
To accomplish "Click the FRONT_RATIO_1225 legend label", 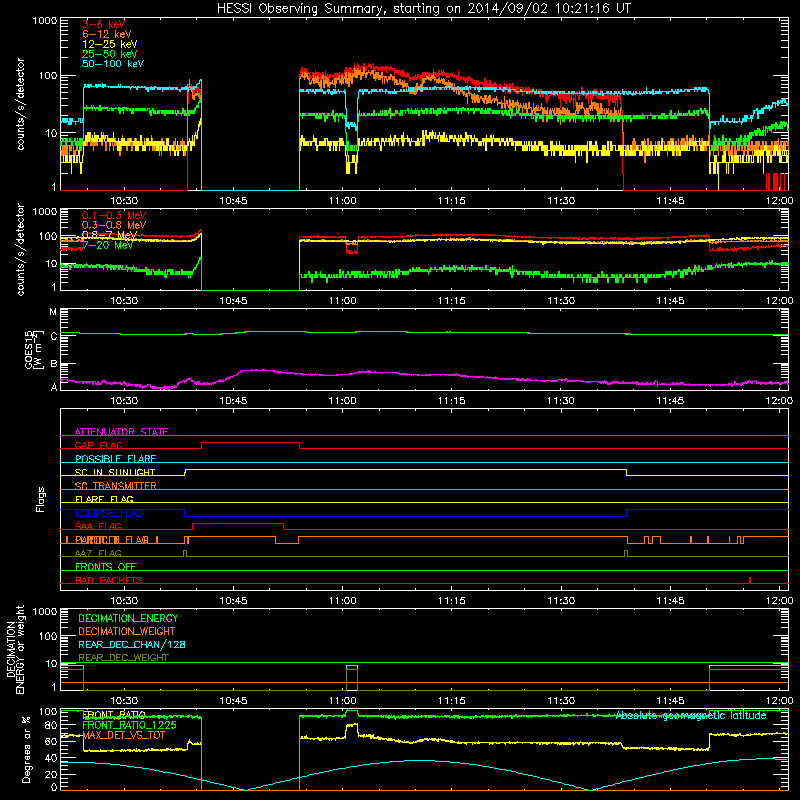I will [129, 725].
